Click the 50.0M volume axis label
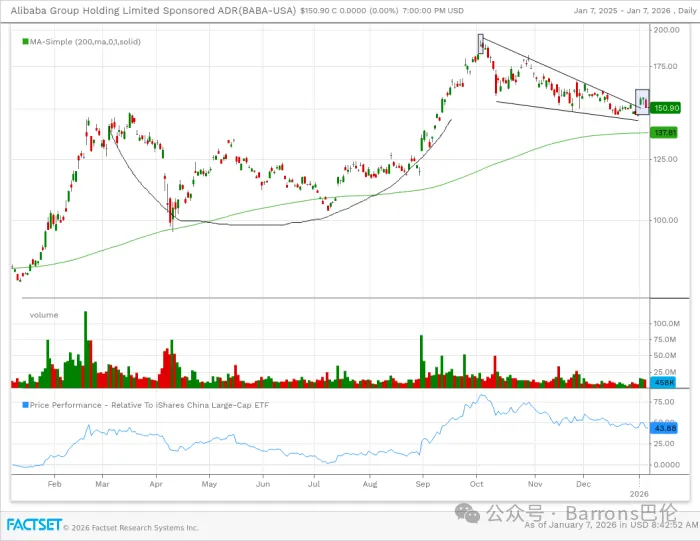Screen dimensions: 700x541 pos(665,356)
